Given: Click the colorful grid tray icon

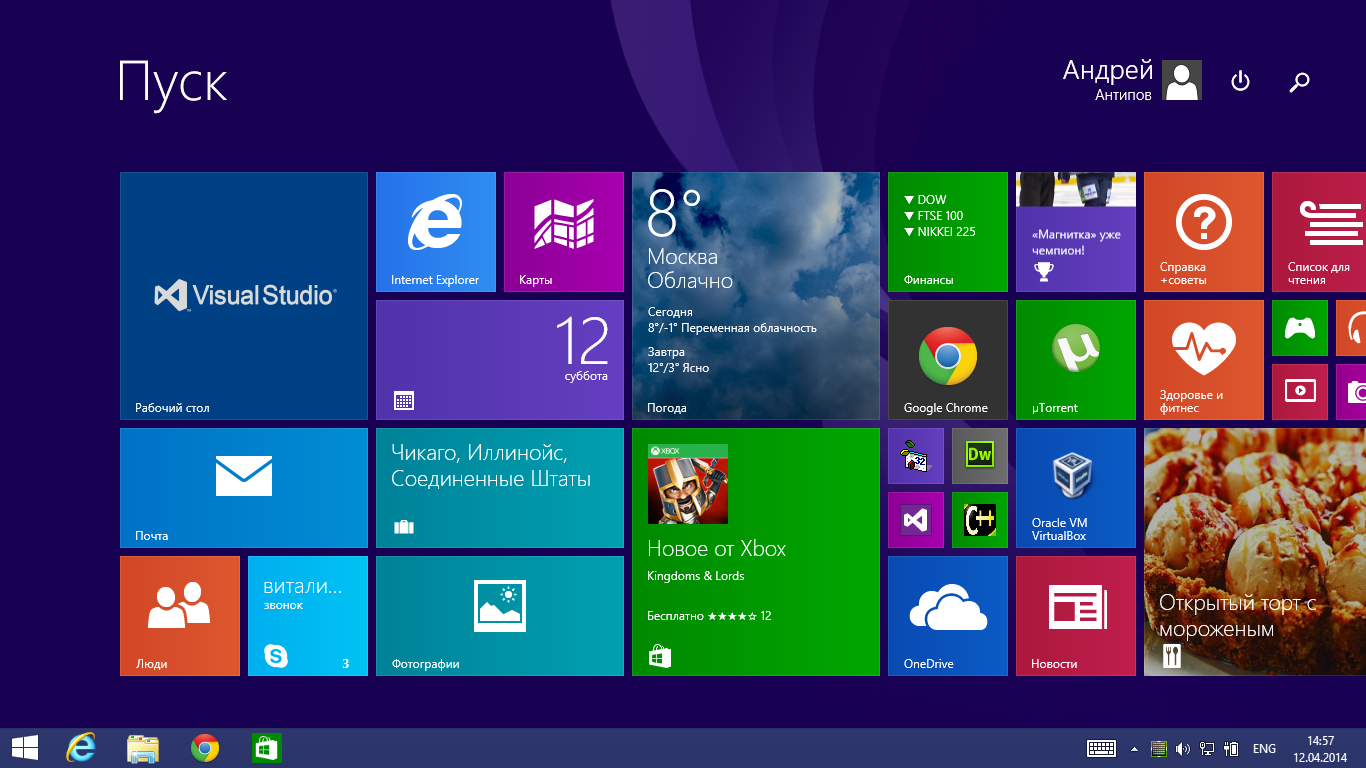Looking at the screenshot, I should (x=1159, y=748).
